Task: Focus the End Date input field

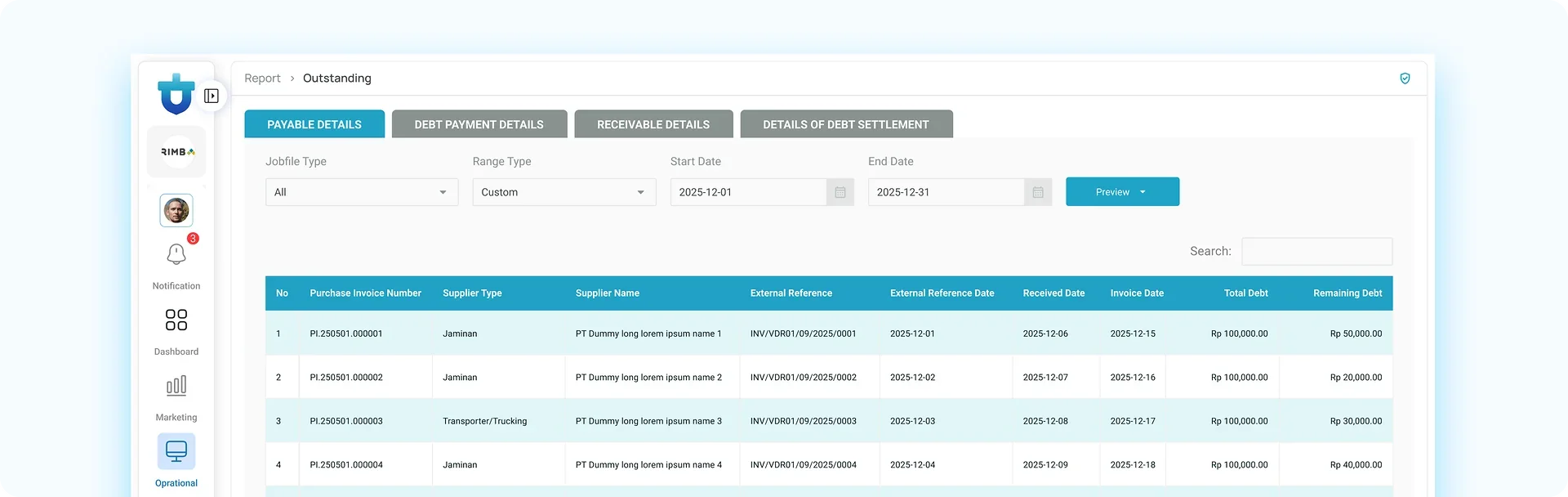Action: 947,192
